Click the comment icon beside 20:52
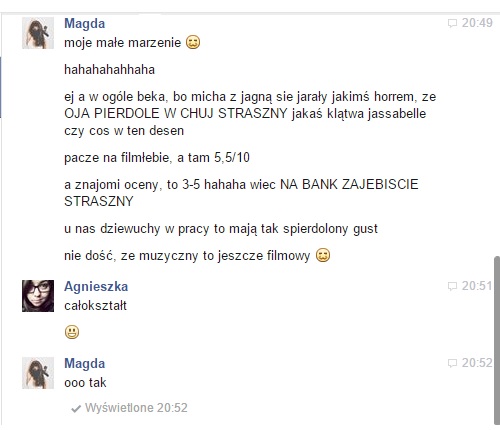The image size is (500, 430). 452,363
